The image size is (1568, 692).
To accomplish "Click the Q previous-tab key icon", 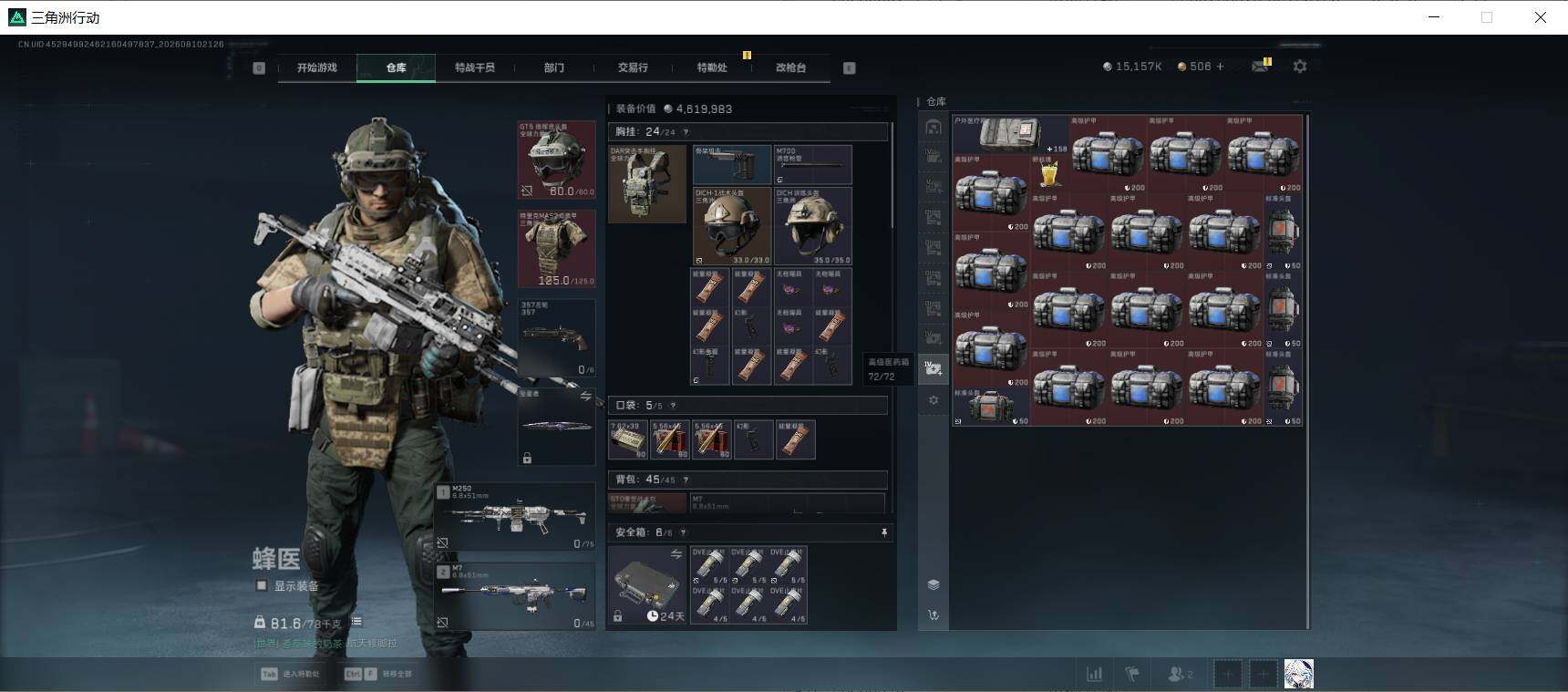I will tap(259, 68).
